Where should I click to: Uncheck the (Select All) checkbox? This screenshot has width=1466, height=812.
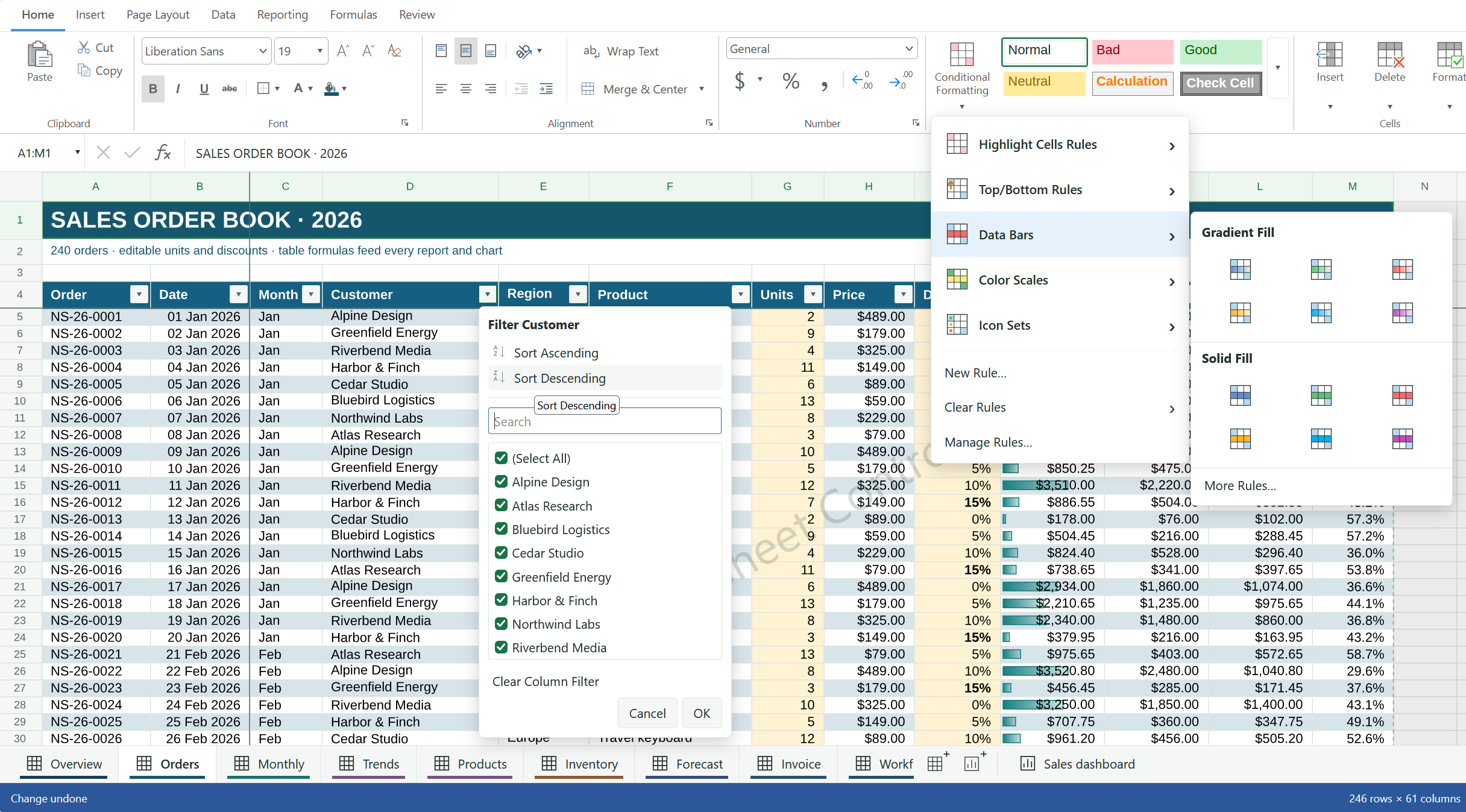[x=501, y=458]
